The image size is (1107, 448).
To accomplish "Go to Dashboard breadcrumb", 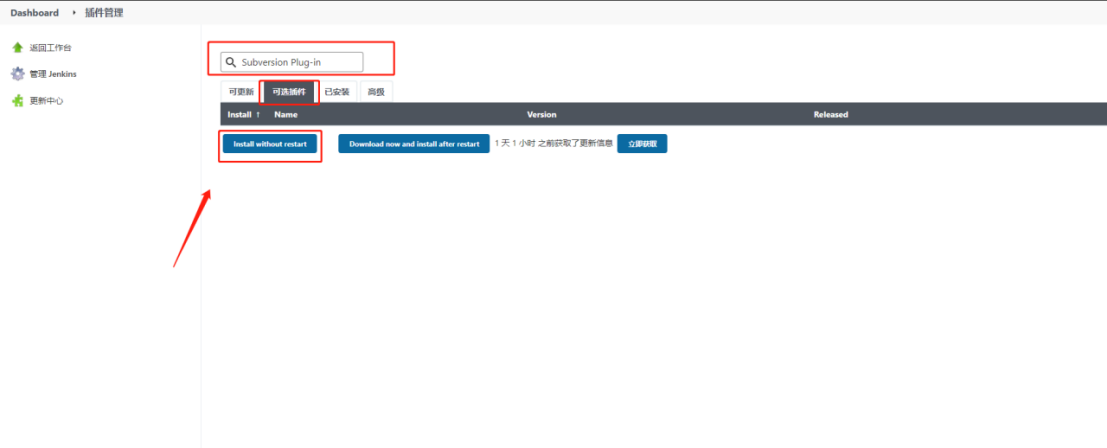I will (x=35, y=13).
